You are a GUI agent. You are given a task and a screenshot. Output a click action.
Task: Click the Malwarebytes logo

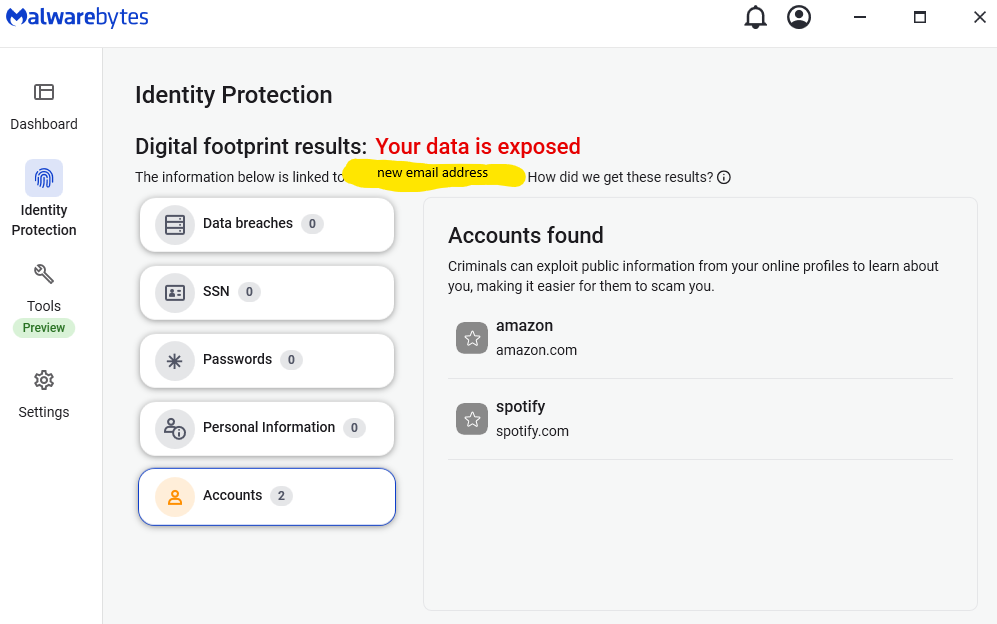77,17
